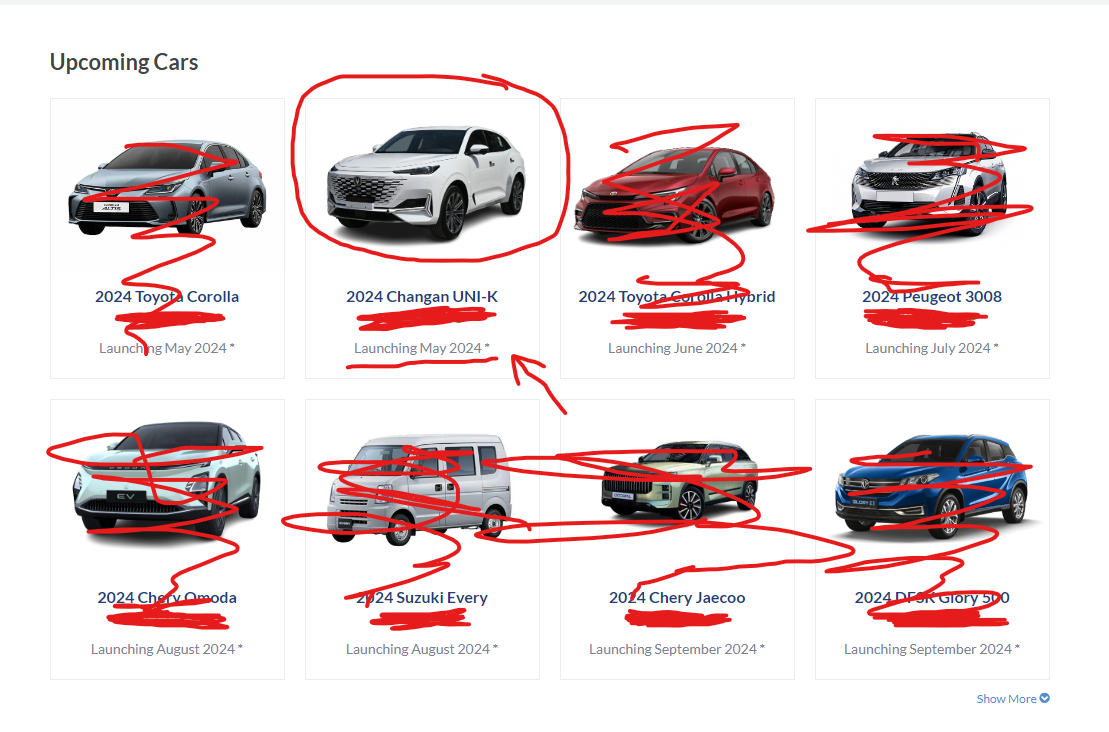This screenshot has height=732, width=1109.
Task: Click the Show More chevron icon
Action: click(1044, 698)
